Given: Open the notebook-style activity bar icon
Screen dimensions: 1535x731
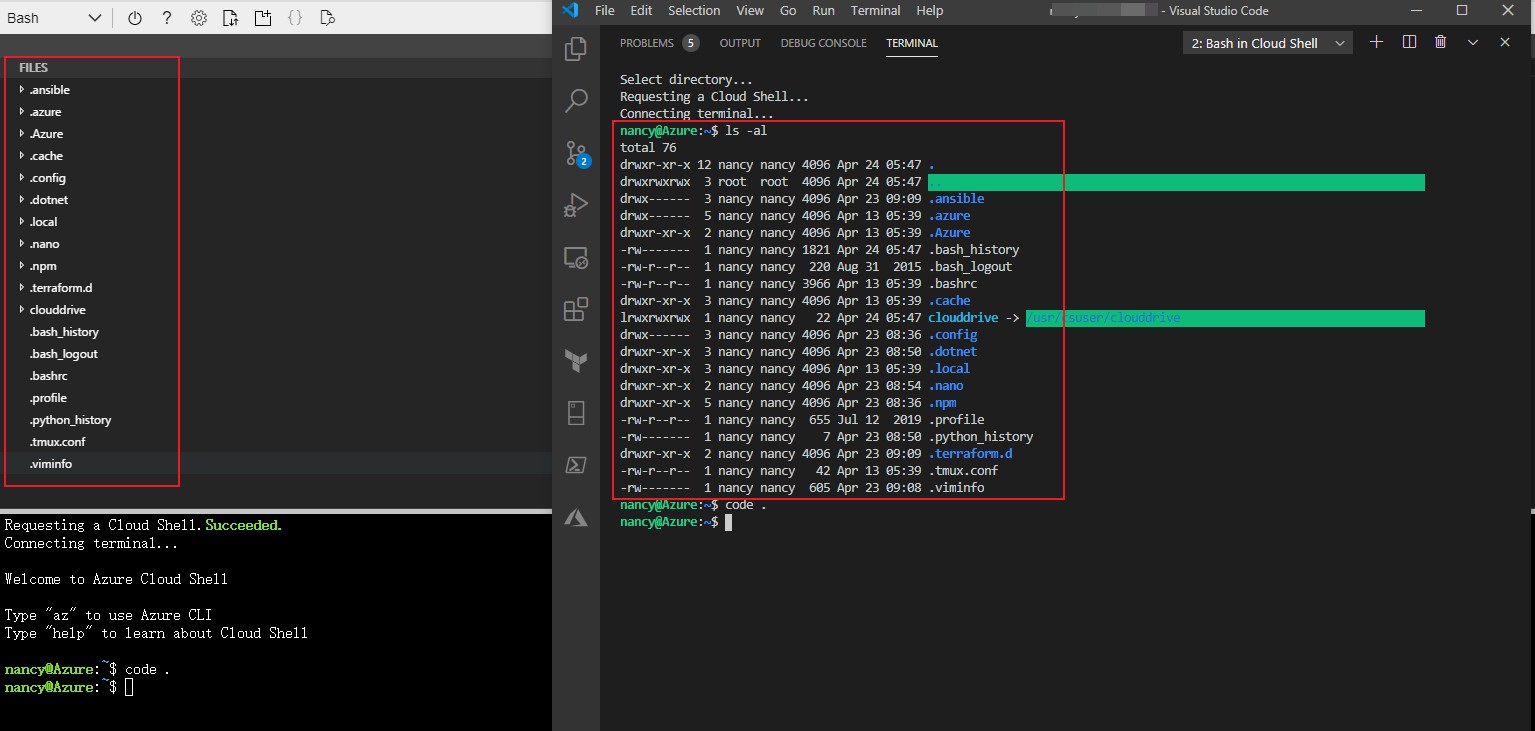Looking at the screenshot, I should 576,412.
